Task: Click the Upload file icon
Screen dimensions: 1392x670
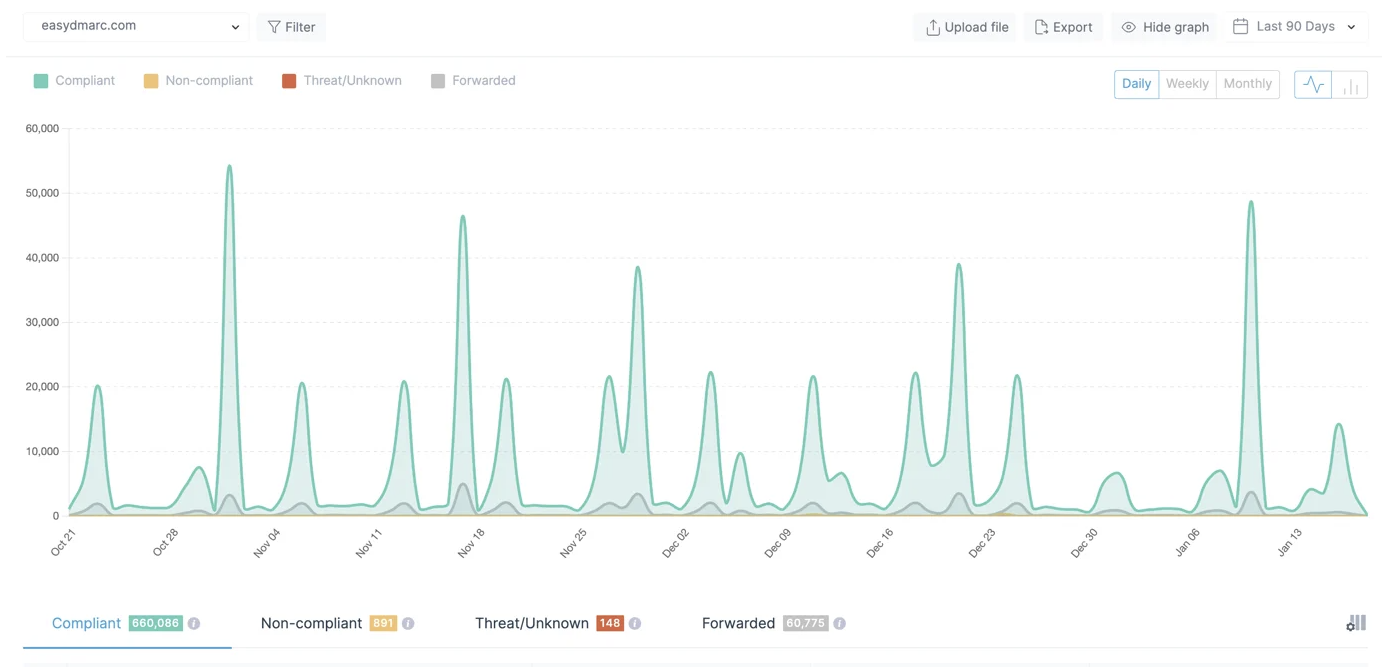Action: (x=932, y=27)
